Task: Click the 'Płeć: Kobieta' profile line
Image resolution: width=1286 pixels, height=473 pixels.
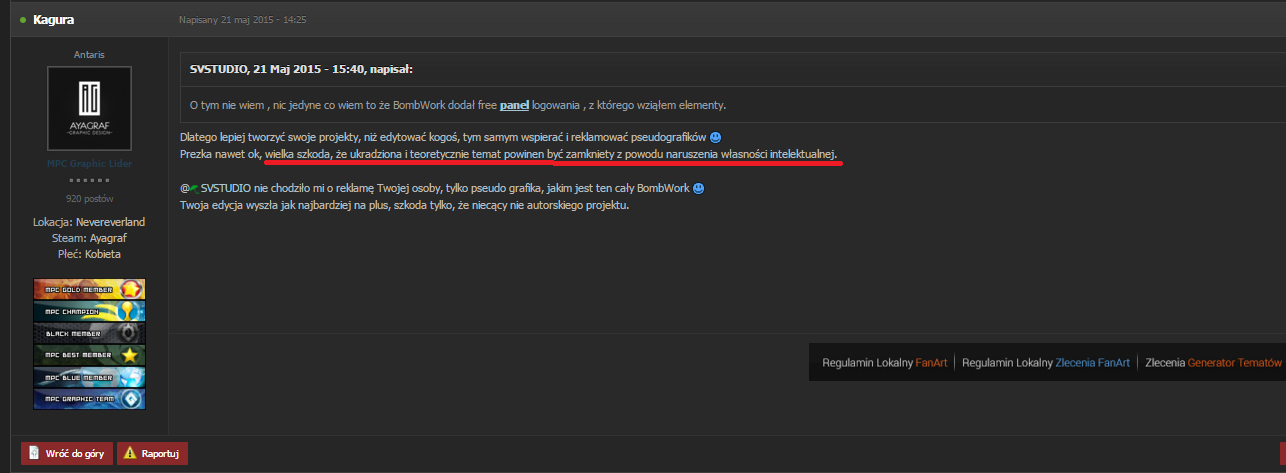Action: pyautogui.click(x=89, y=254)
